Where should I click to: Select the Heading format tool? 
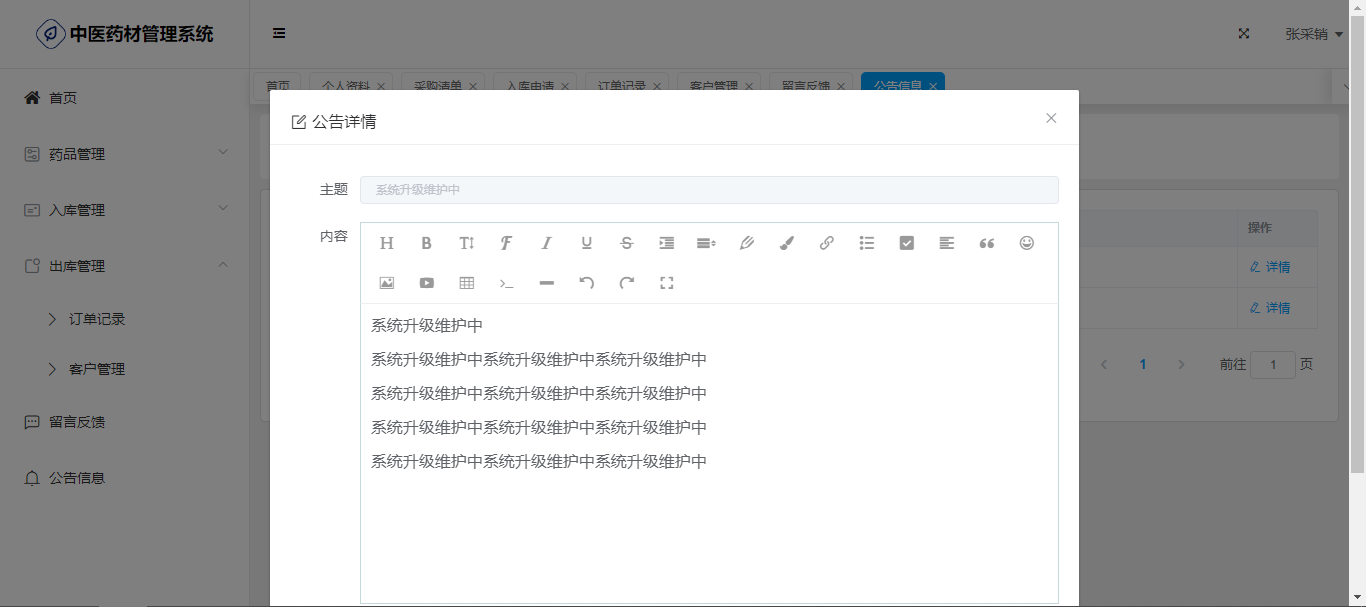click(x=387, y=243)
